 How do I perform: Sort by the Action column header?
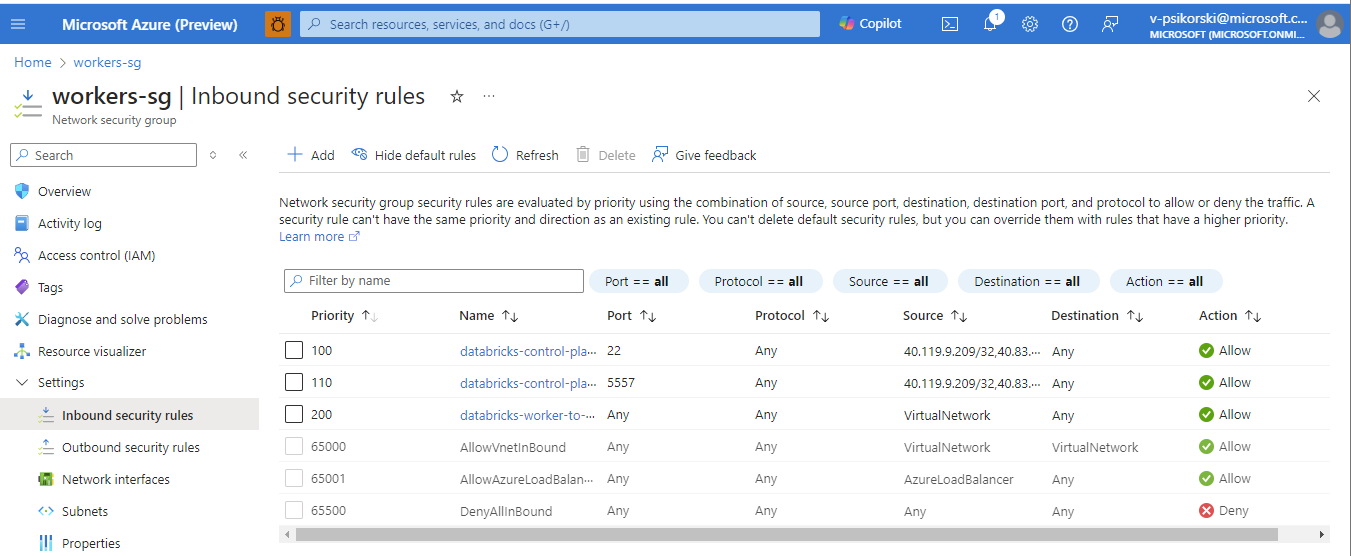(x=1230, y=315)
